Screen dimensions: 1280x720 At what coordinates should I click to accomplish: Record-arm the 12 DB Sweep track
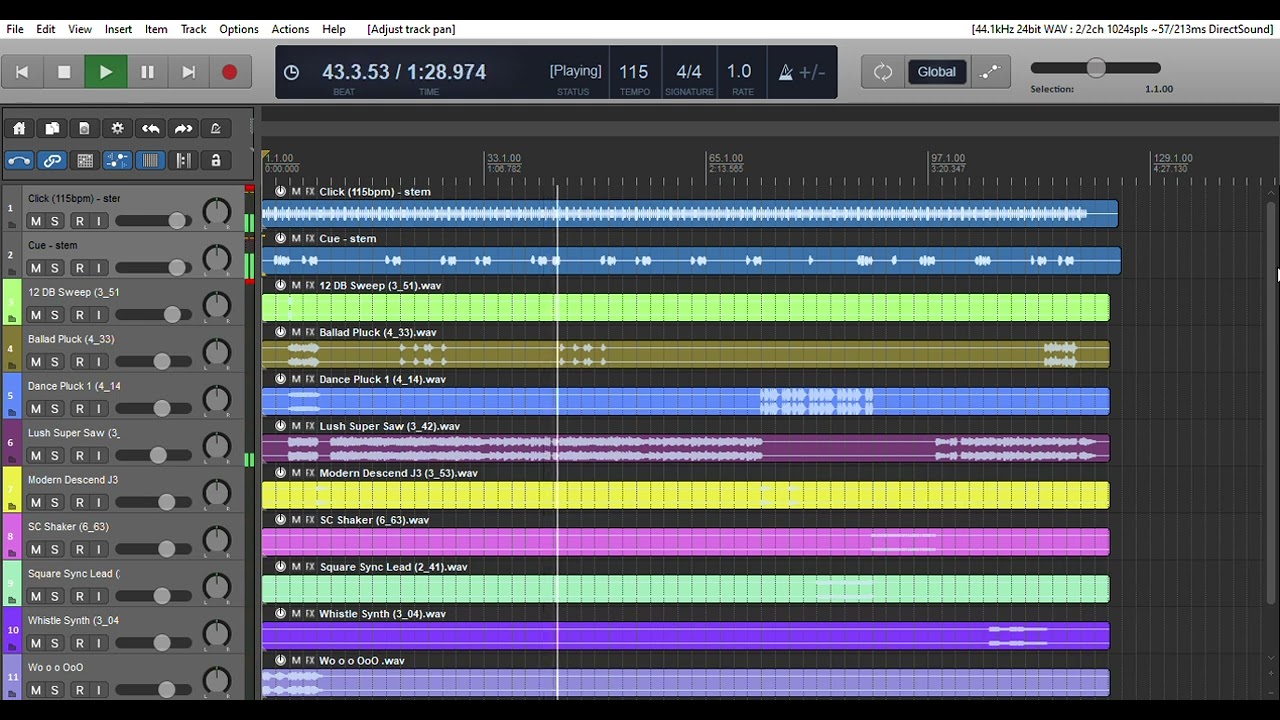79,315
